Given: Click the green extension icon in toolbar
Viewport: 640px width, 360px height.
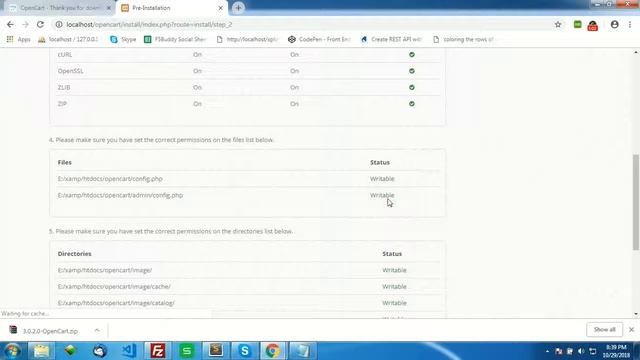Looking at the screenshot, I should [x=578, y=24].
